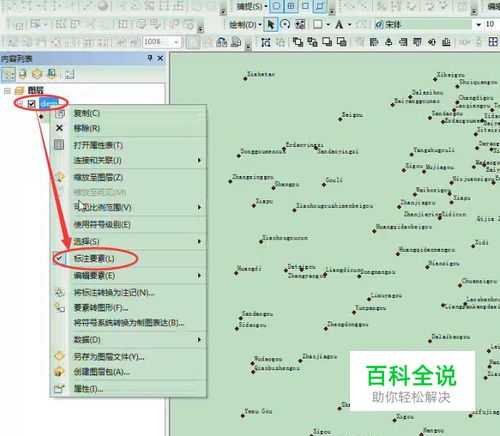
Task: Switch to List By Selection view
Action: (52, 74)
